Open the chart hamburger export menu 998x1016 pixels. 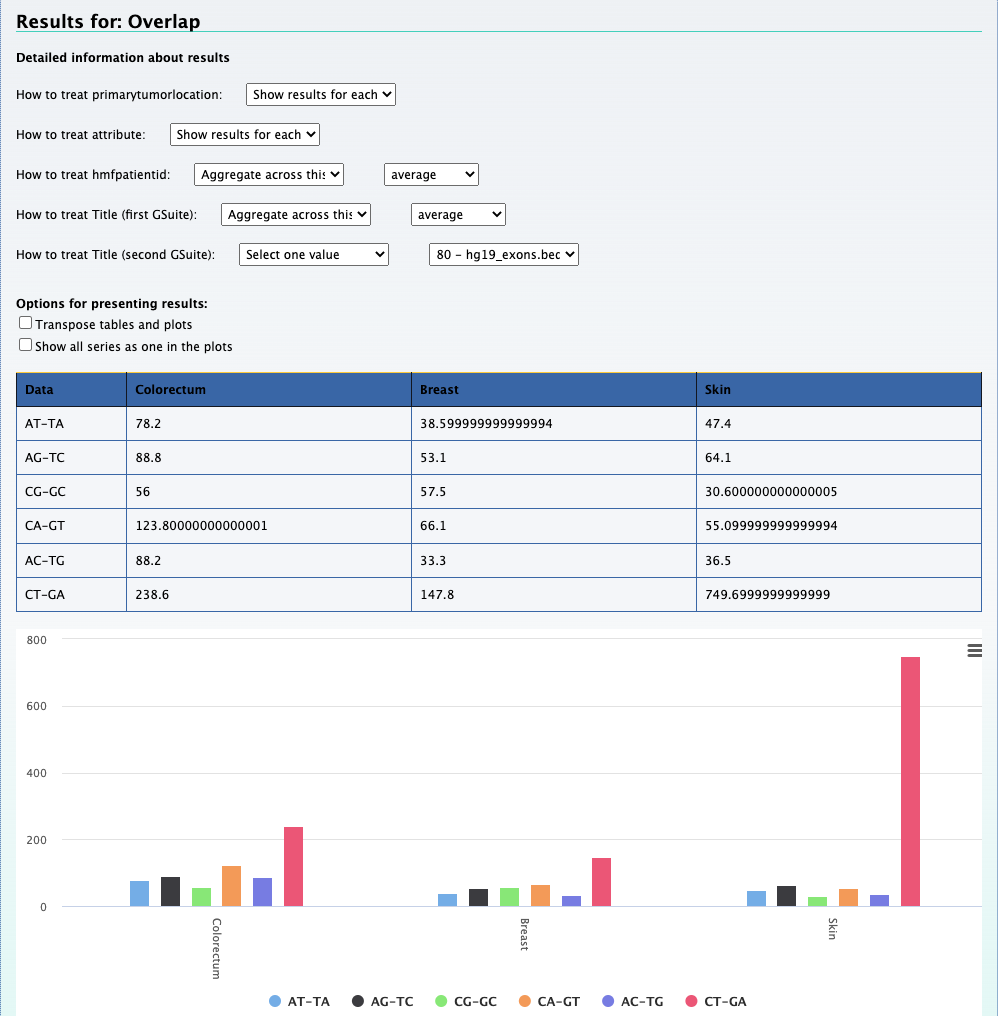click(975, 651)
